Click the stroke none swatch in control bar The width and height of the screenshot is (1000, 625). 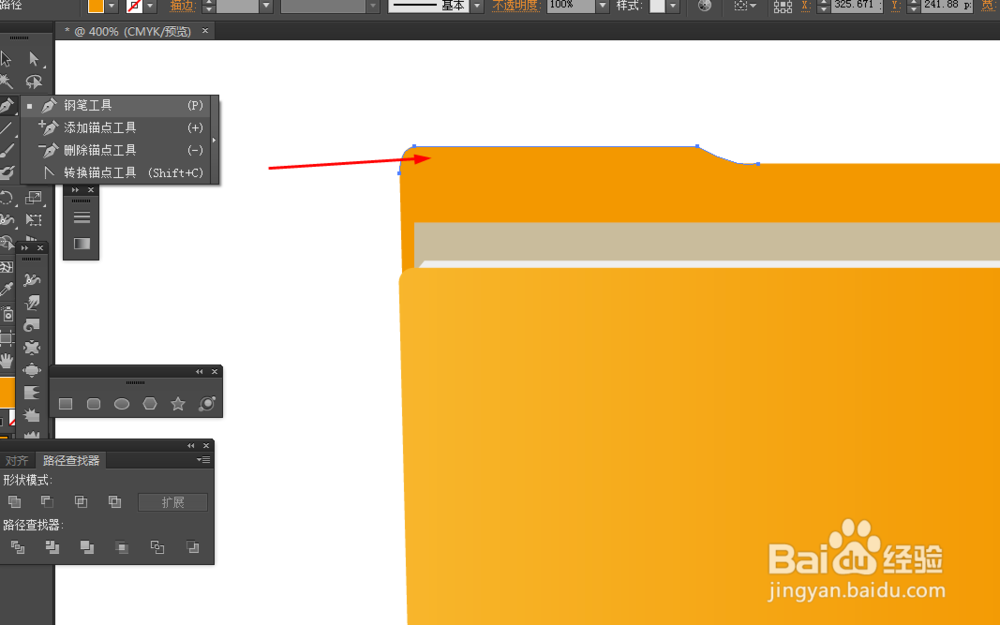tap(134, 6)
